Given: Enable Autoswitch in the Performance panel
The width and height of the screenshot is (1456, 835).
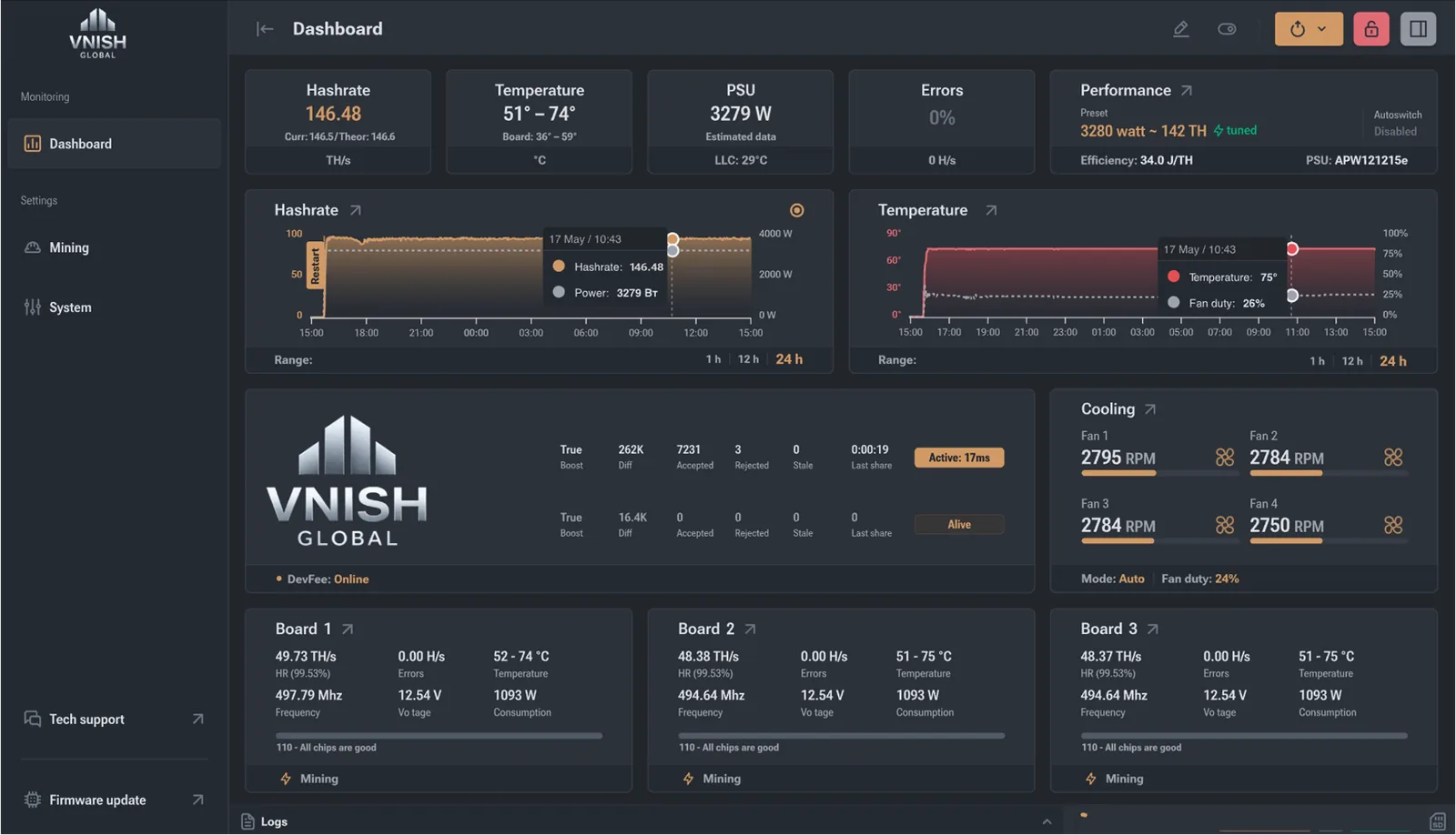Looking at the screenshot, I should pyautogui.click(x=1397, y=131).
